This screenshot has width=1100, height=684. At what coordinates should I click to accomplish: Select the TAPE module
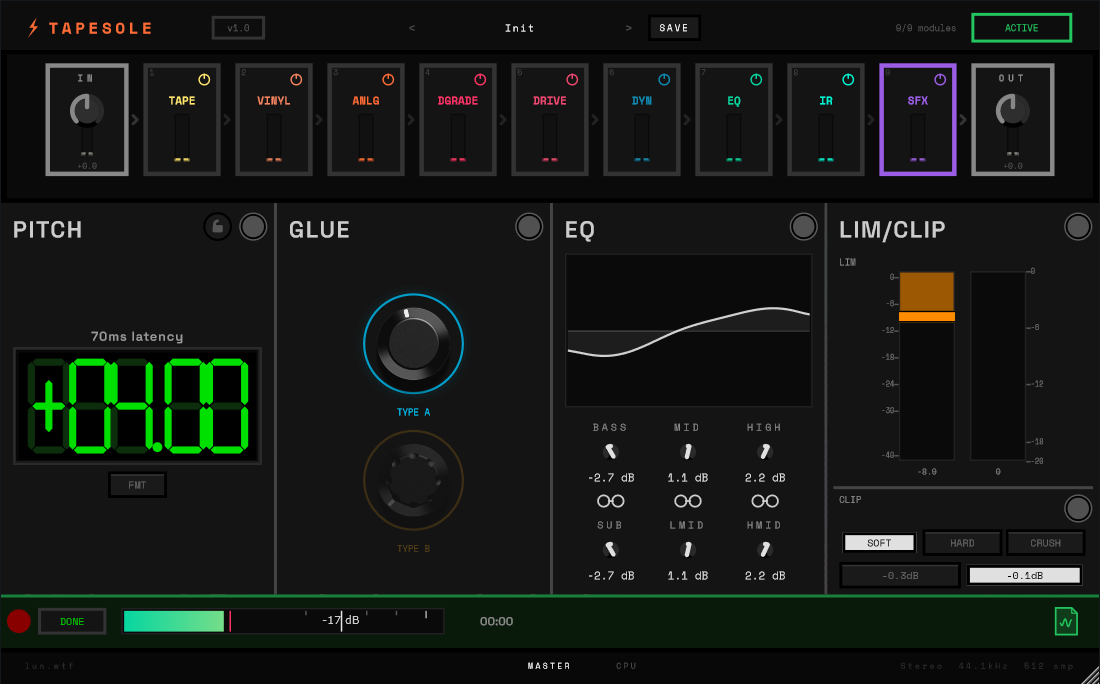pos(182,120)
